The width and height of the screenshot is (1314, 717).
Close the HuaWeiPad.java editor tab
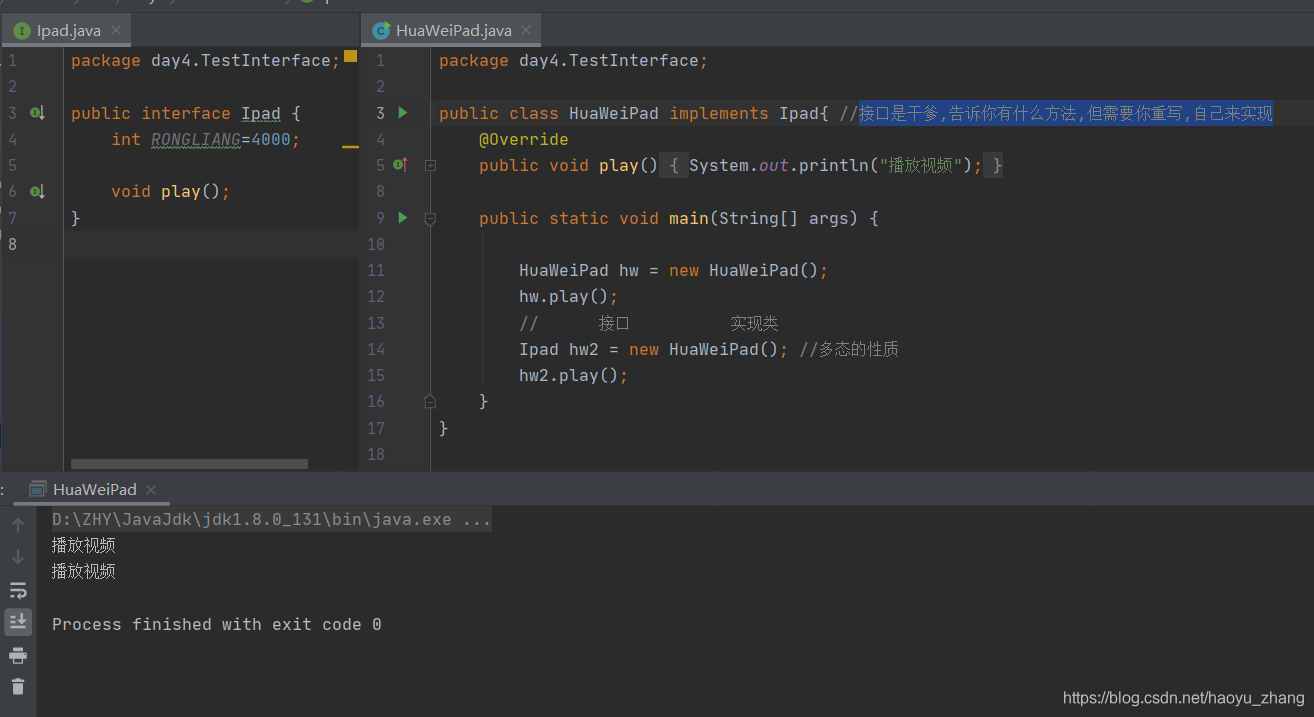(x=527, y=31)
